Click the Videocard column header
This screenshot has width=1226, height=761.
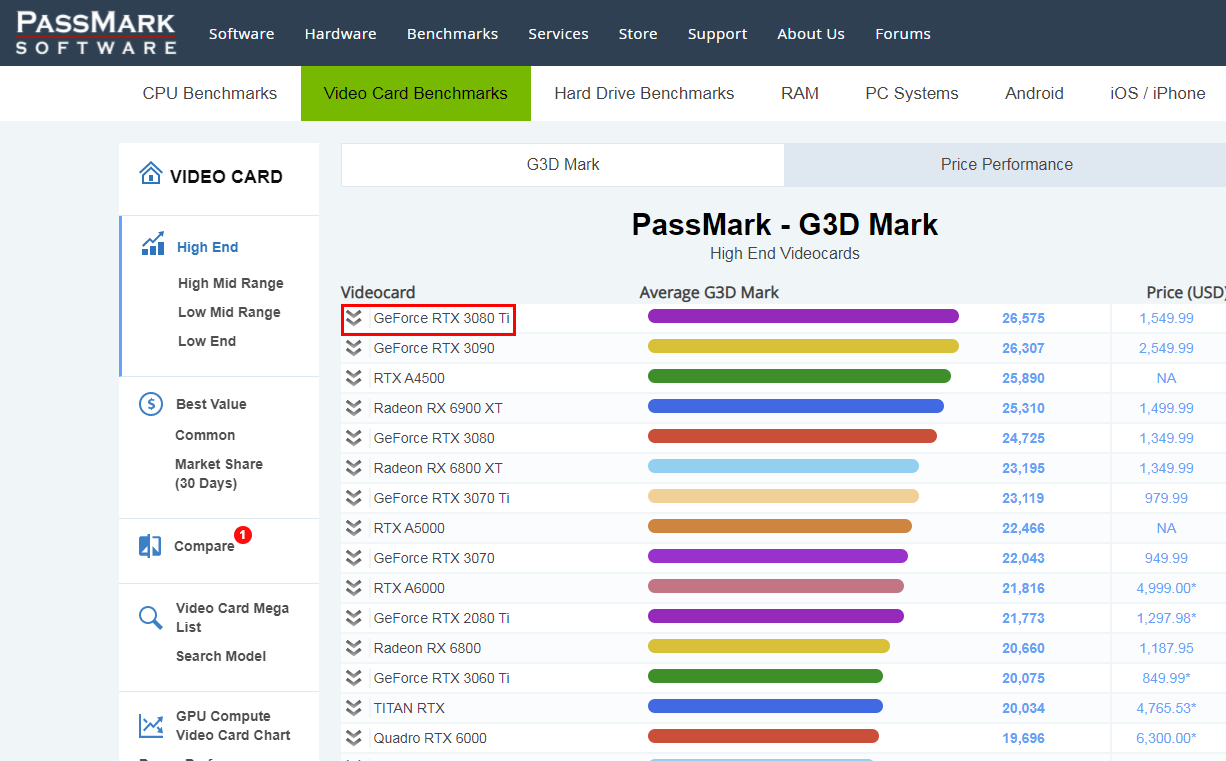378,292
